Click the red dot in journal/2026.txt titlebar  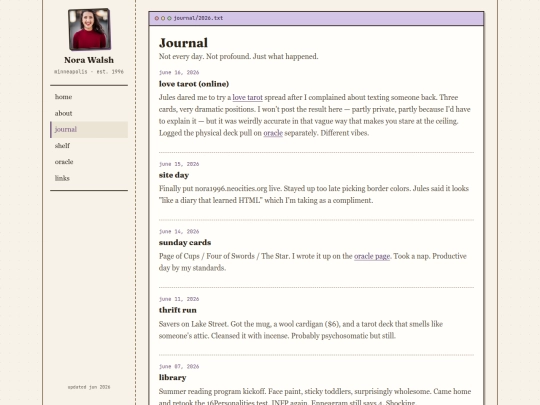point(157,18)
